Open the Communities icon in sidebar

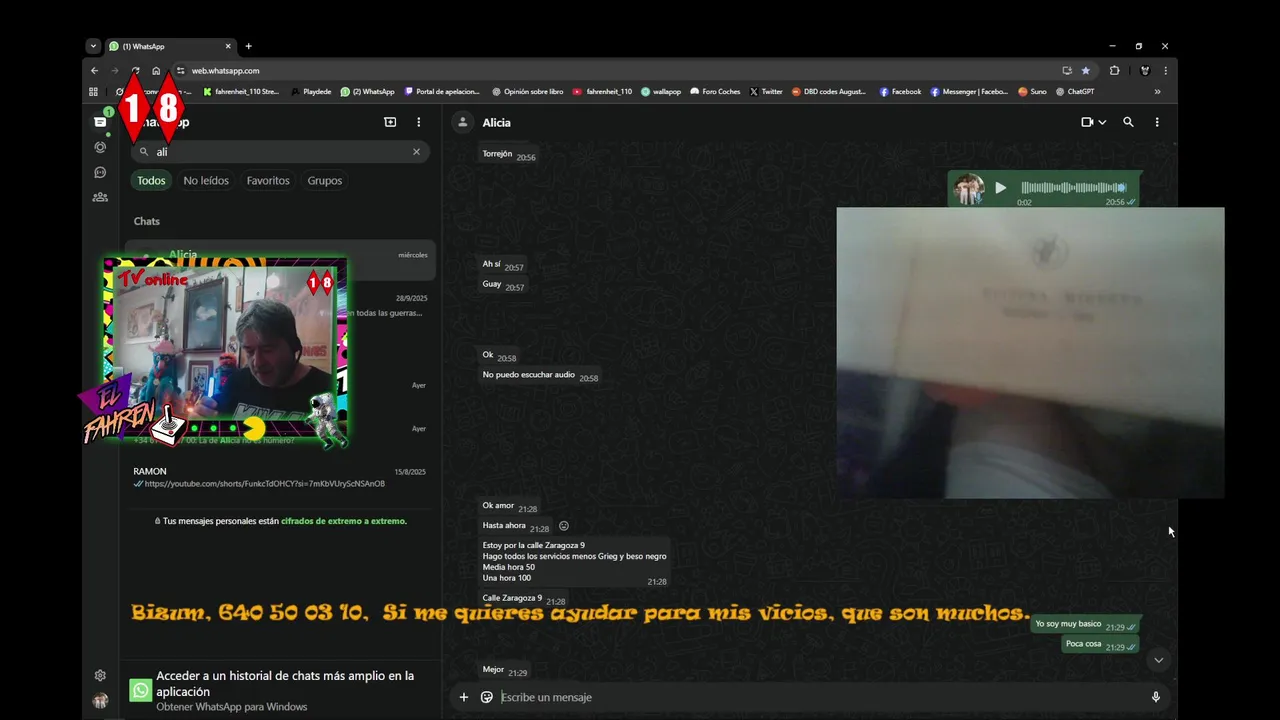100,197
